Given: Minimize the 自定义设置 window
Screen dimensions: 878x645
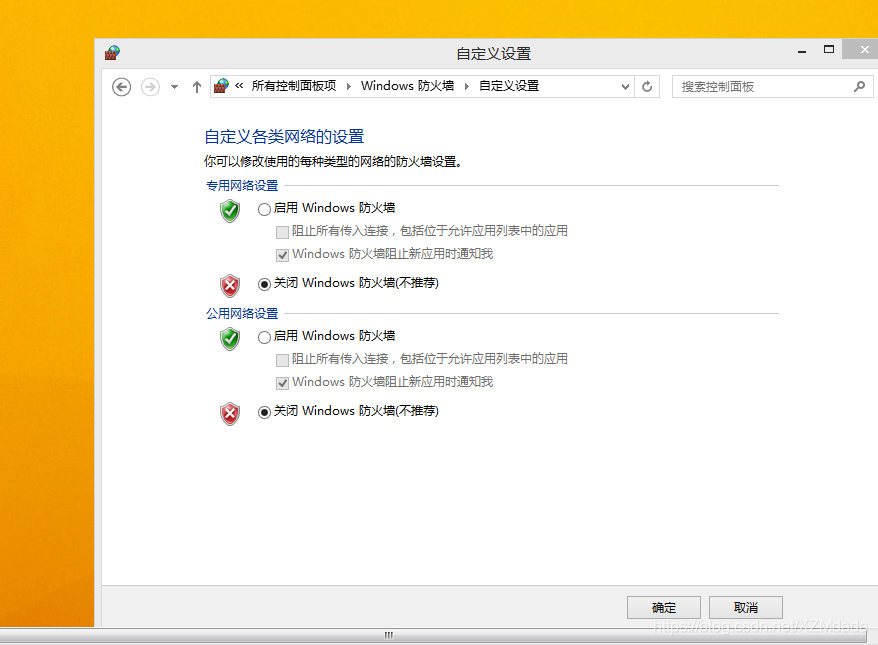Looking at the screenshot, I should (x=802, y=51).
